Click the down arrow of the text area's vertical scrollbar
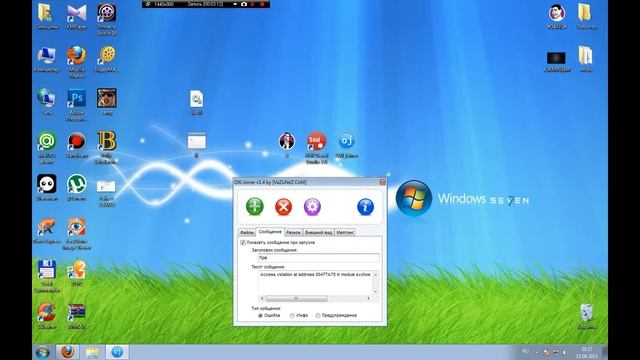Viewport: 640px width, 360px height. [376, 292]
